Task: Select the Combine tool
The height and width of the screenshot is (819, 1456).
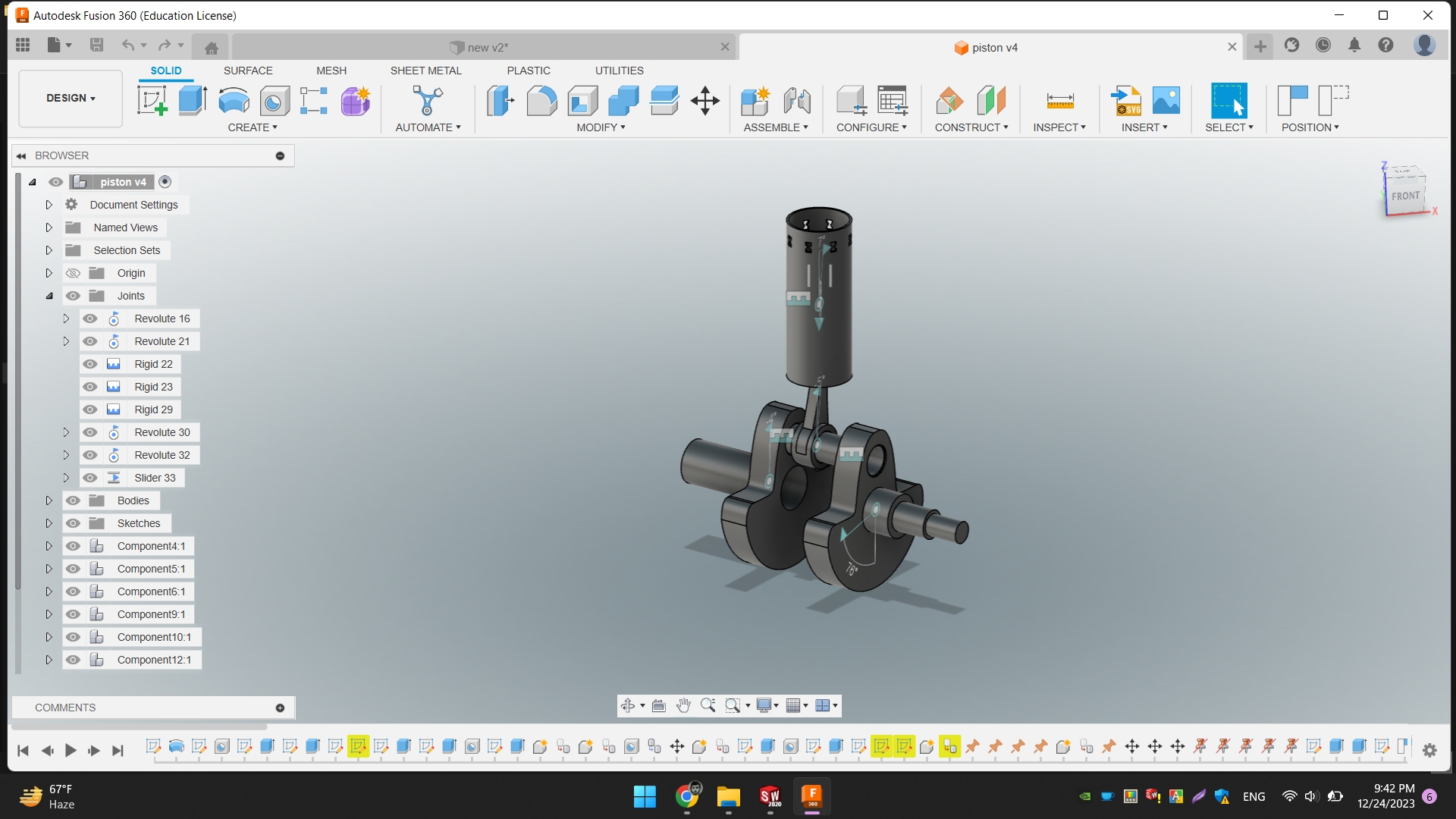Action: coord(623,100)
